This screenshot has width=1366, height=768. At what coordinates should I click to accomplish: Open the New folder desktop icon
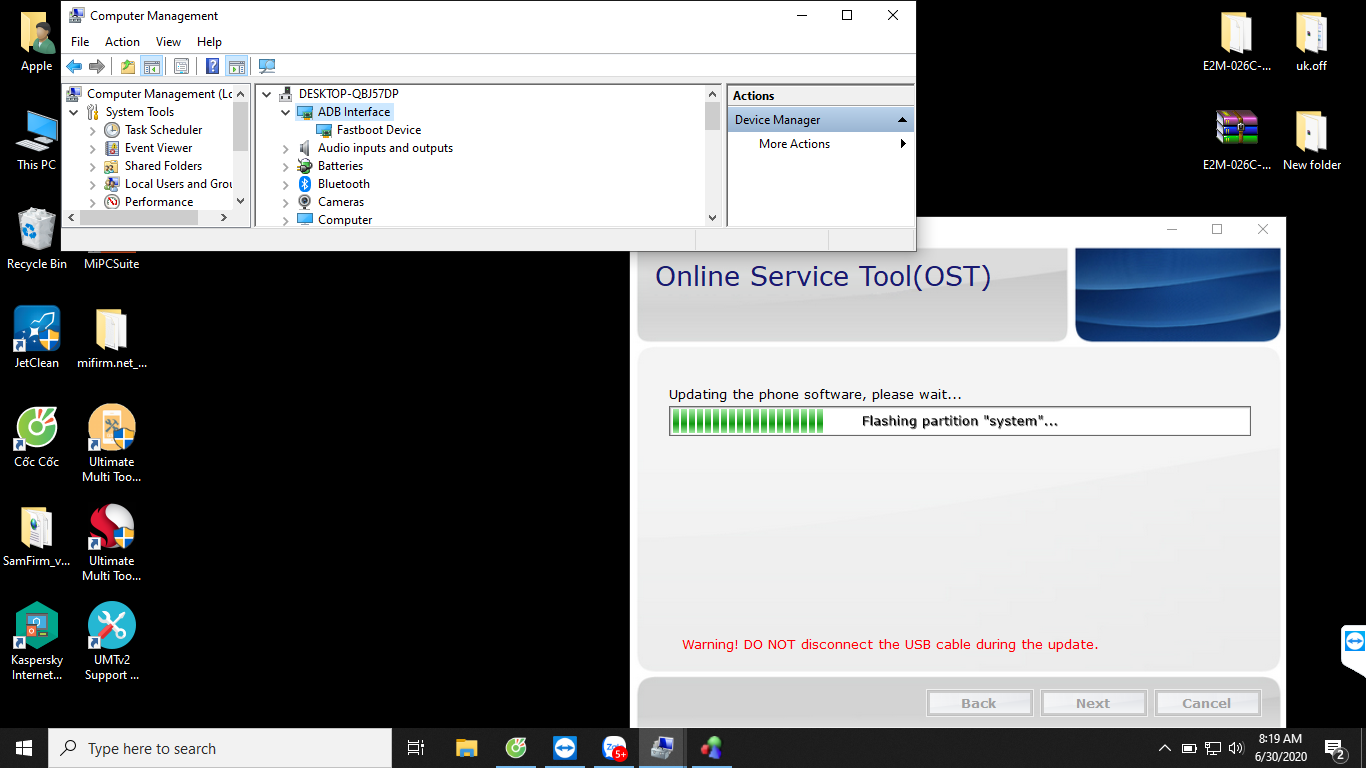pos(1311,140)
